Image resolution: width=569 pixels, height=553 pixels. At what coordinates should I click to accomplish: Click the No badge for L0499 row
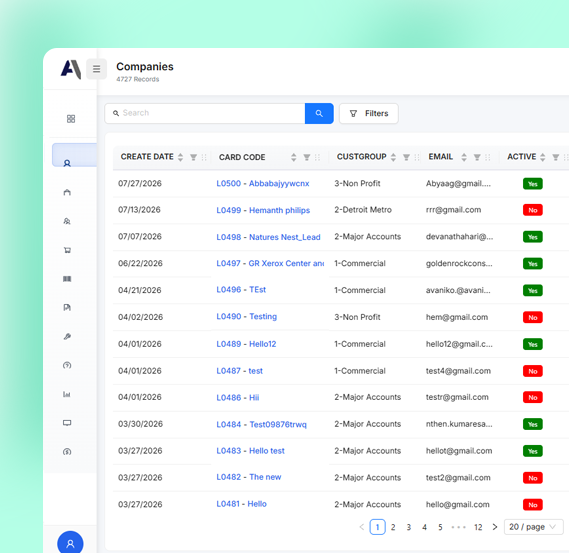pyautogui.click(x=533, y=210)
